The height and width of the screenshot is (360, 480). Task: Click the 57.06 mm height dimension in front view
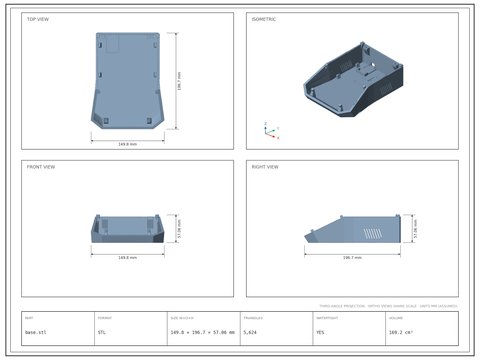(x=179, y=228)
